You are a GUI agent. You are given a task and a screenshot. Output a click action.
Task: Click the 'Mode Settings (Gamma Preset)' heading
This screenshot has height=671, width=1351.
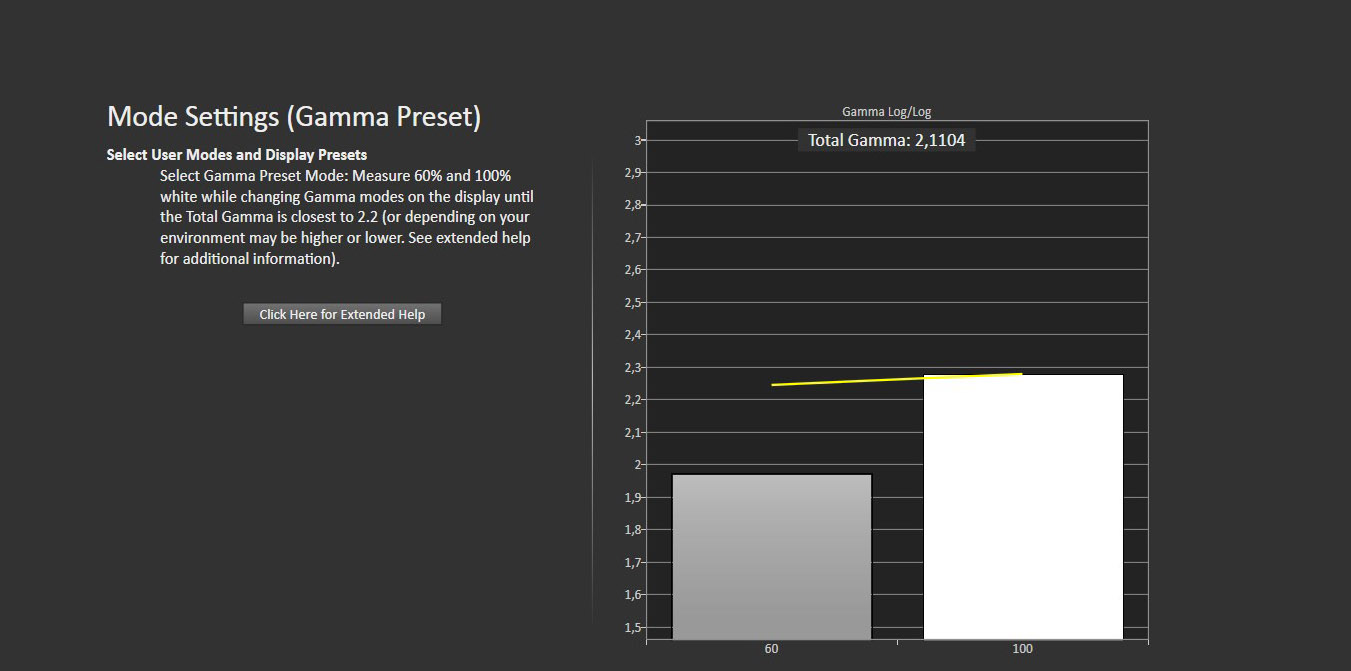pyautogui.click(x=294, y=117)
